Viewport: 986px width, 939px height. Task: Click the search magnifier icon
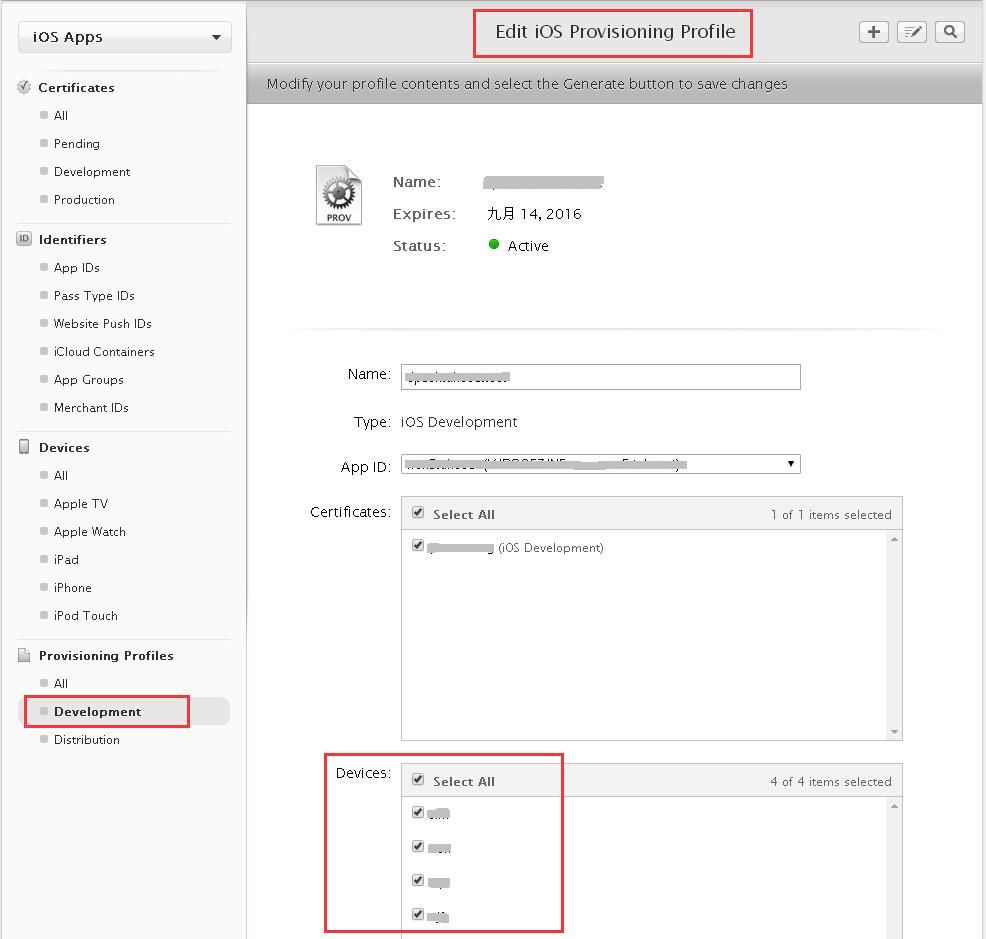pos(950,32)
